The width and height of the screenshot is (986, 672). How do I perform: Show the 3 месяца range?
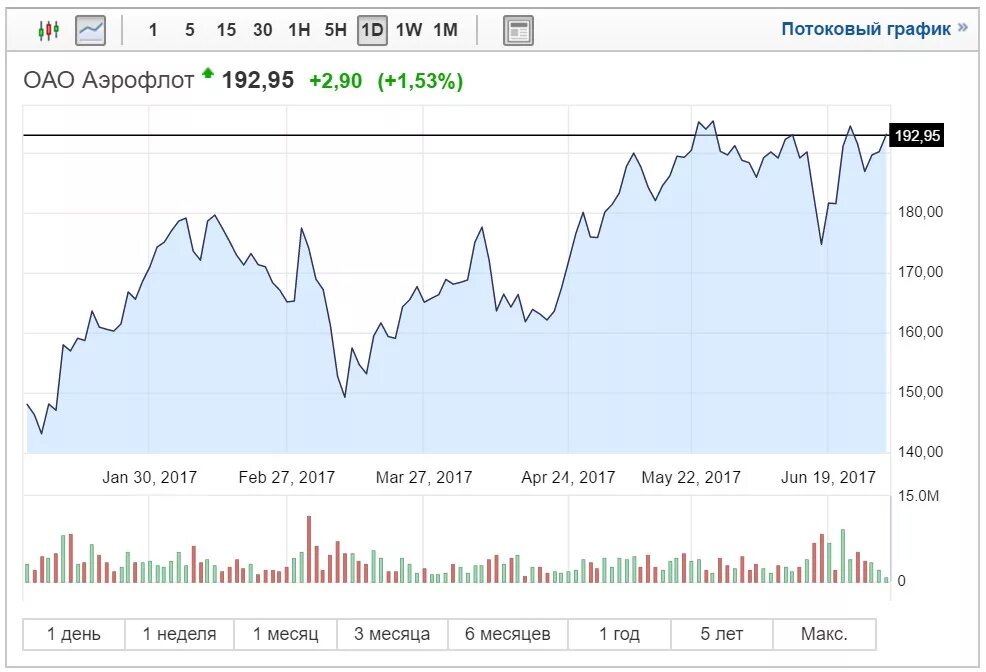(392, 634)
